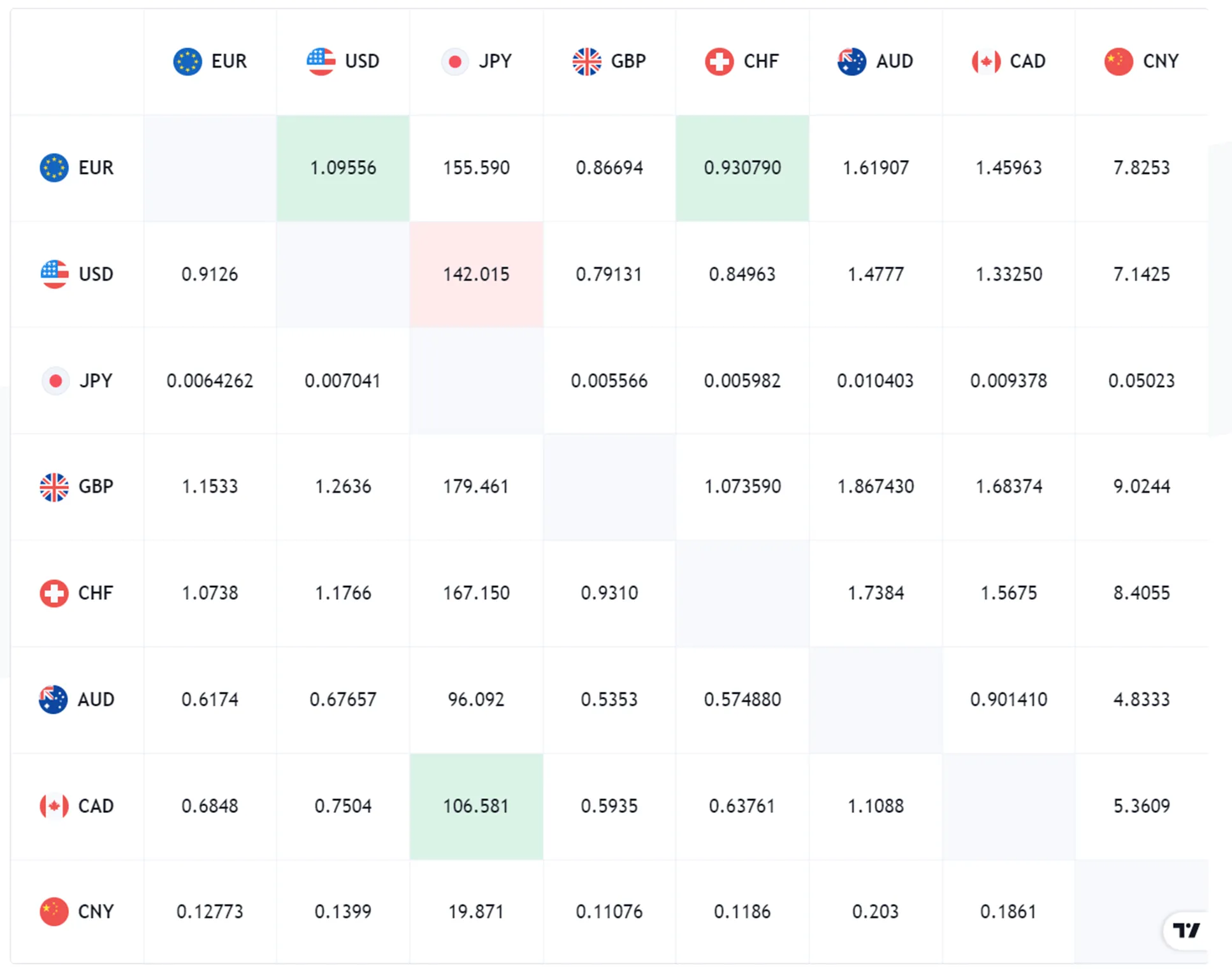Click the GBP/AUD rate 1.867430
The height and width of the screenshot is (973, 1232).
point(876,487)
